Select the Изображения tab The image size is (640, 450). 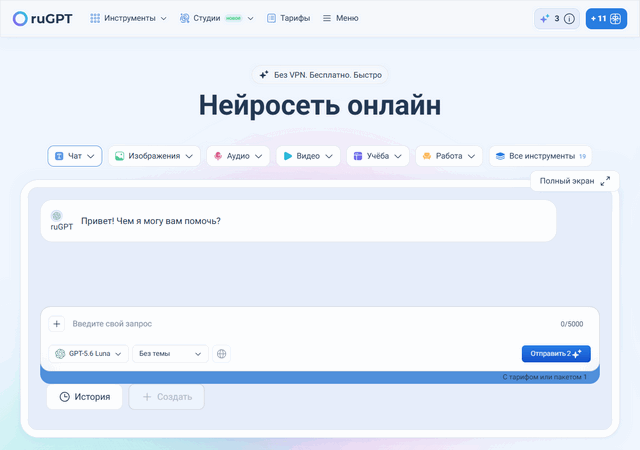(x=154, y=156)
